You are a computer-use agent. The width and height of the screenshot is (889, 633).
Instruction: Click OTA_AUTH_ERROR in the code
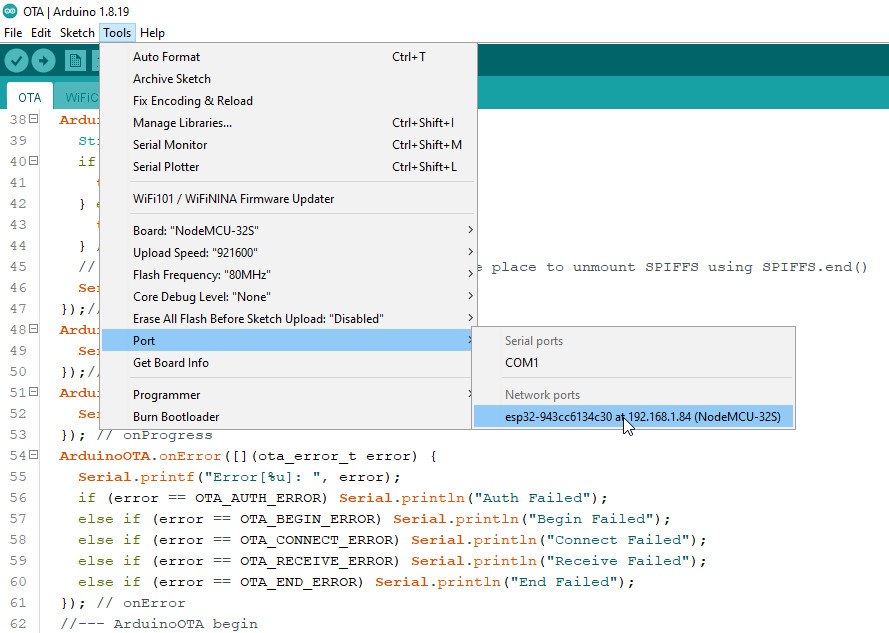[257, 498]
